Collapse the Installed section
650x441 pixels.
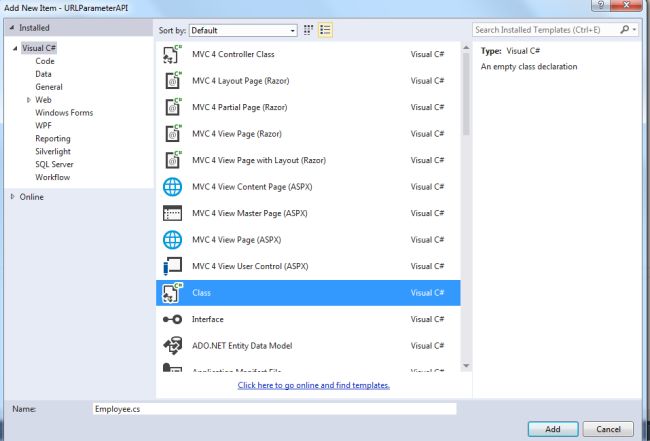(12, 28)
